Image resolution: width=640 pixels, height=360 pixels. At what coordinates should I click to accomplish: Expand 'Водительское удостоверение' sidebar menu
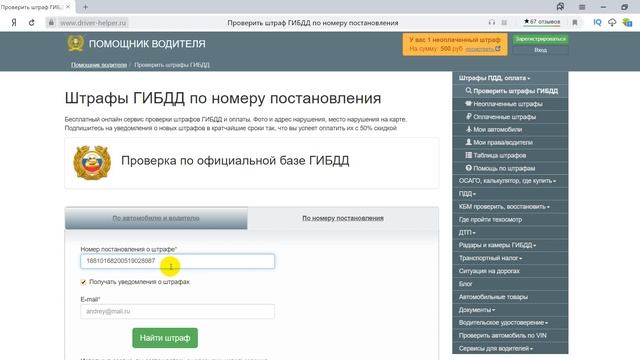[x=510, y=322]
